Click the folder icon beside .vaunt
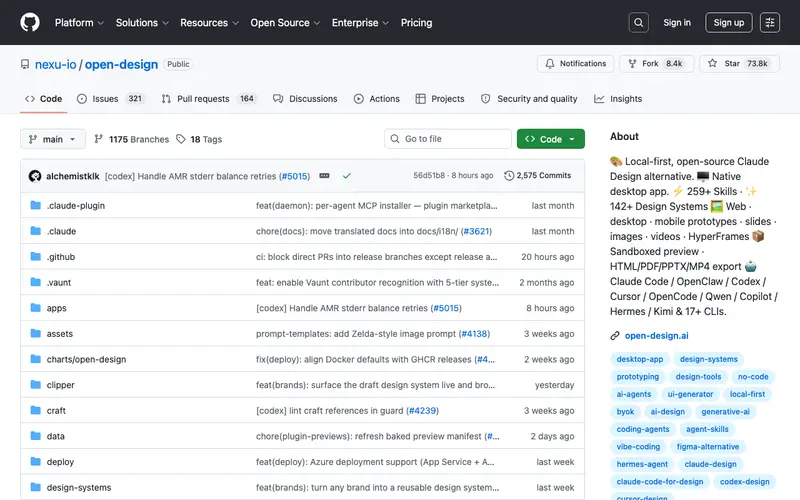800x500 pixels. 36,282
